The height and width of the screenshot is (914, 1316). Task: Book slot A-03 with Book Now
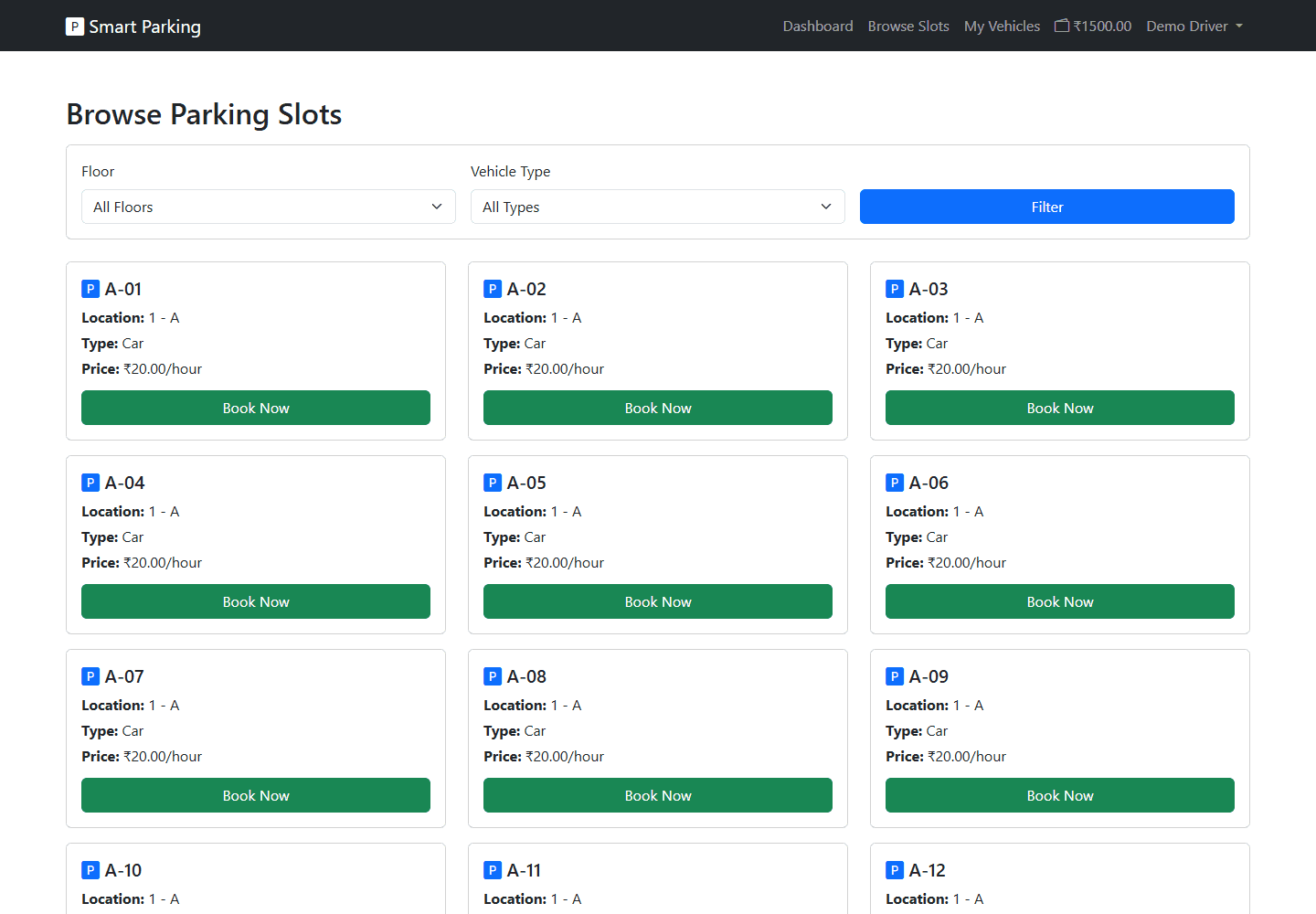coord(1060,408)
